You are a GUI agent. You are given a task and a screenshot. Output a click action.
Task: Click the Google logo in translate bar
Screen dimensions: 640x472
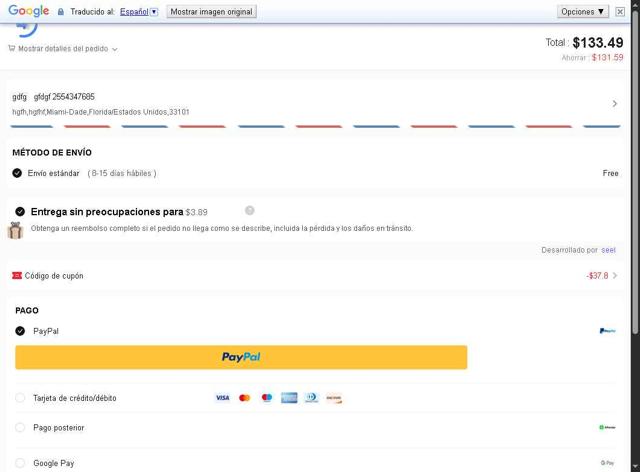(x=29, y=11)
